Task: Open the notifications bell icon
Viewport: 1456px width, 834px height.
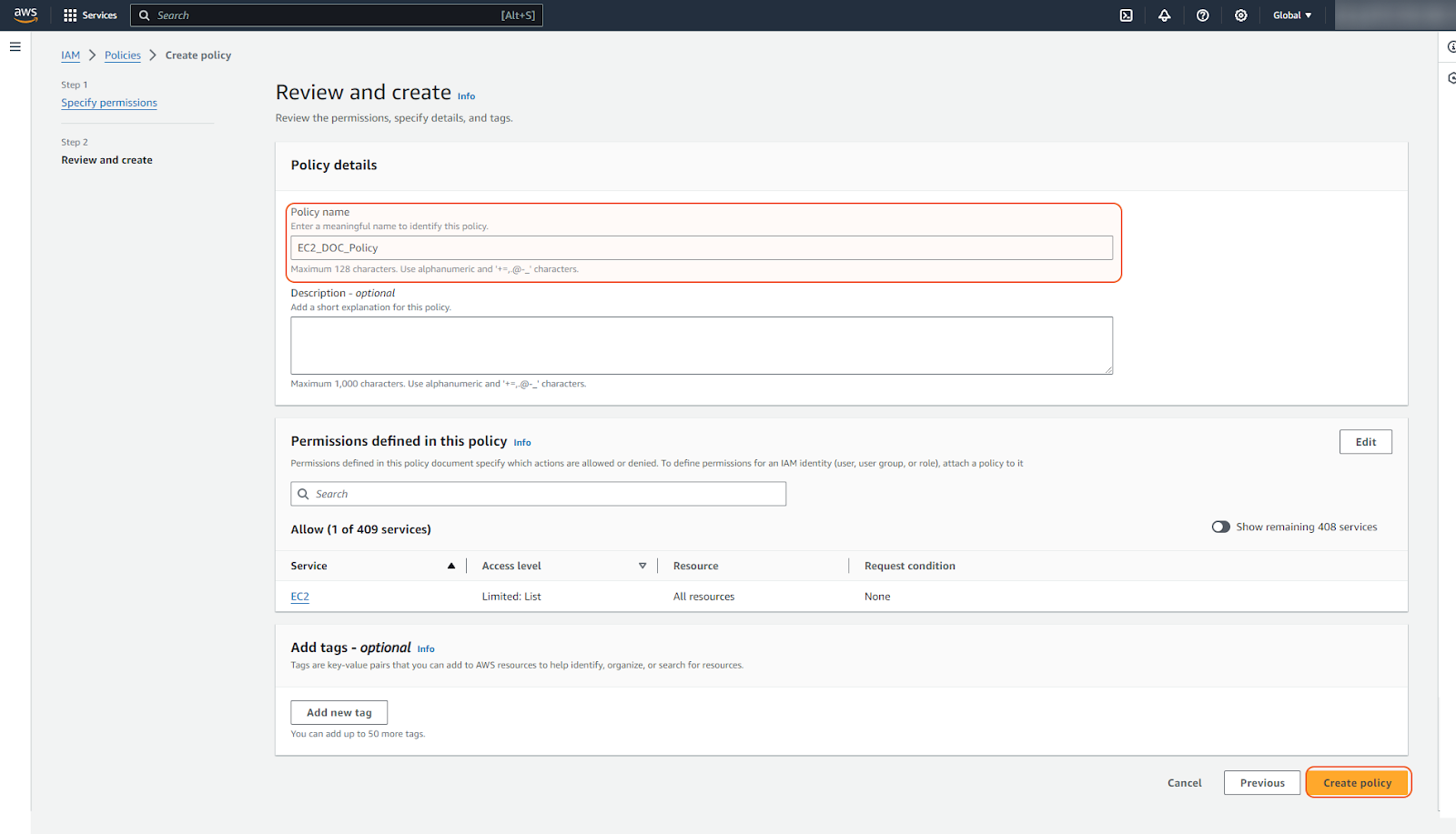Action: [1164, 15]
